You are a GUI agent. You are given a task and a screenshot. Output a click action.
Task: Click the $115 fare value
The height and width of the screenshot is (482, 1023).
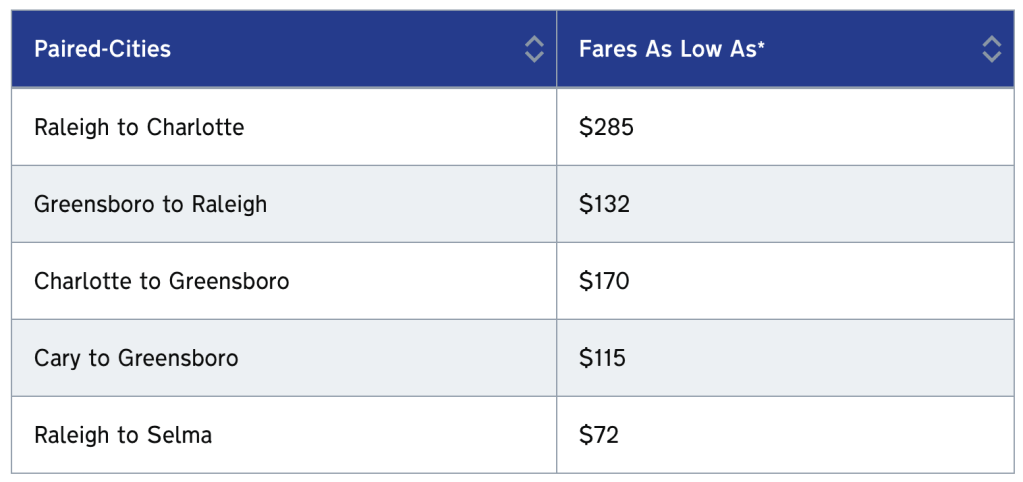click(602, 358)
